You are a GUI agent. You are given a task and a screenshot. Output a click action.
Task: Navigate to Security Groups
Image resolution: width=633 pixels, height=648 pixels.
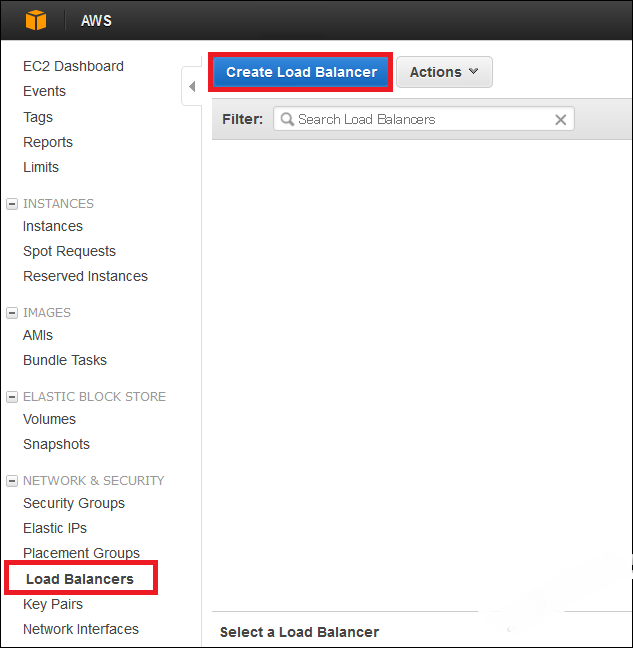tap(74, 503)
